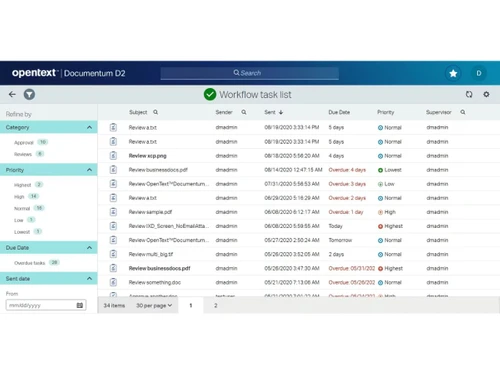This screenshot has width=500, height=375.
Task: Filter by Highest priority
Action: coord(22,185)
